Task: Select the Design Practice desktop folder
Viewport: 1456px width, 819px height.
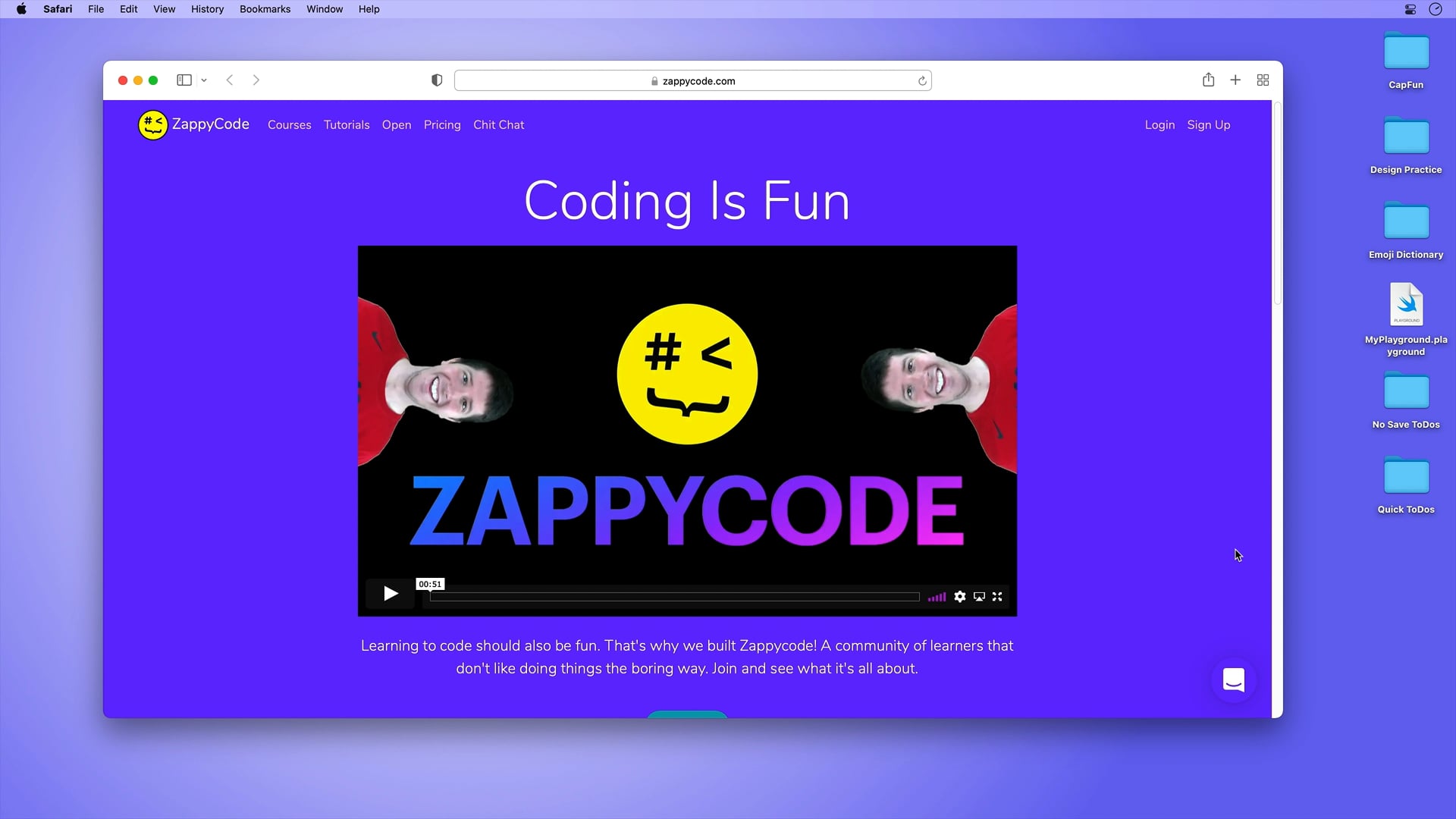Action: pyautogui.click(x=1406, y=146)
